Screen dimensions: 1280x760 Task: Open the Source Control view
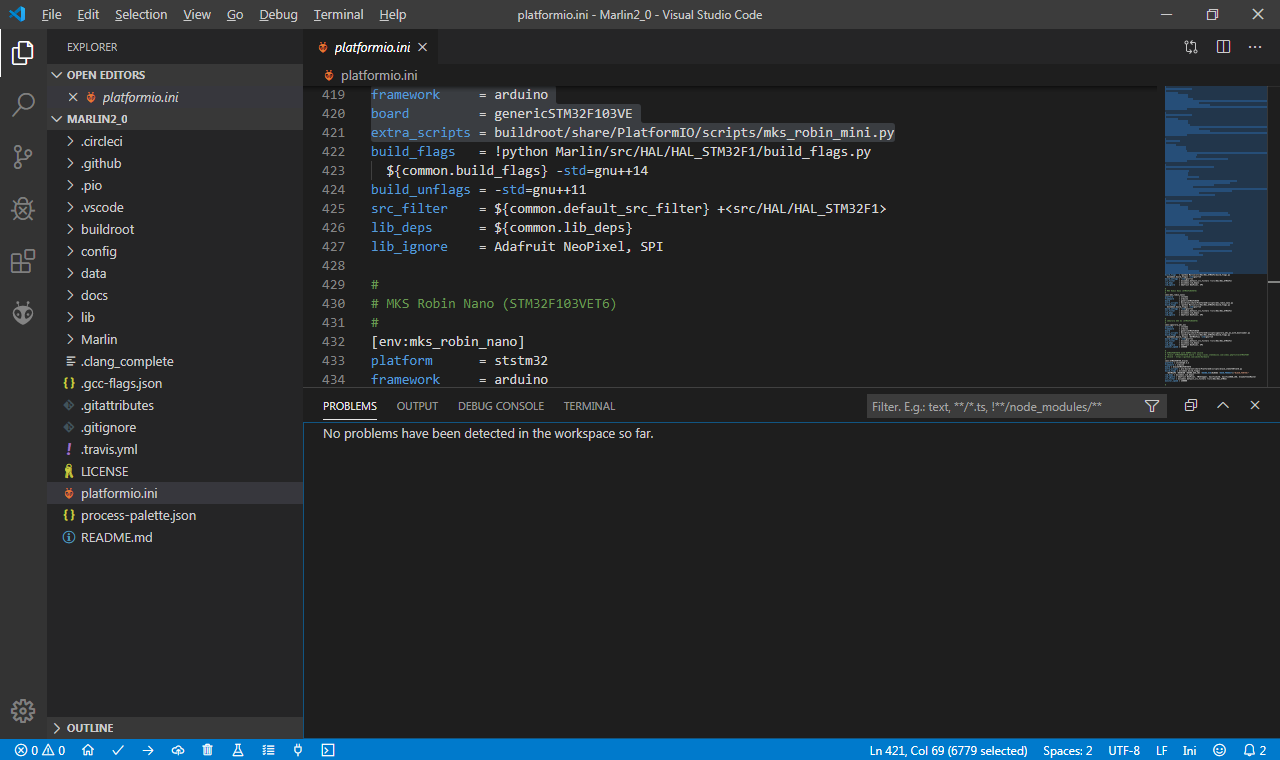pyautogui.click(x=23, y=156)
